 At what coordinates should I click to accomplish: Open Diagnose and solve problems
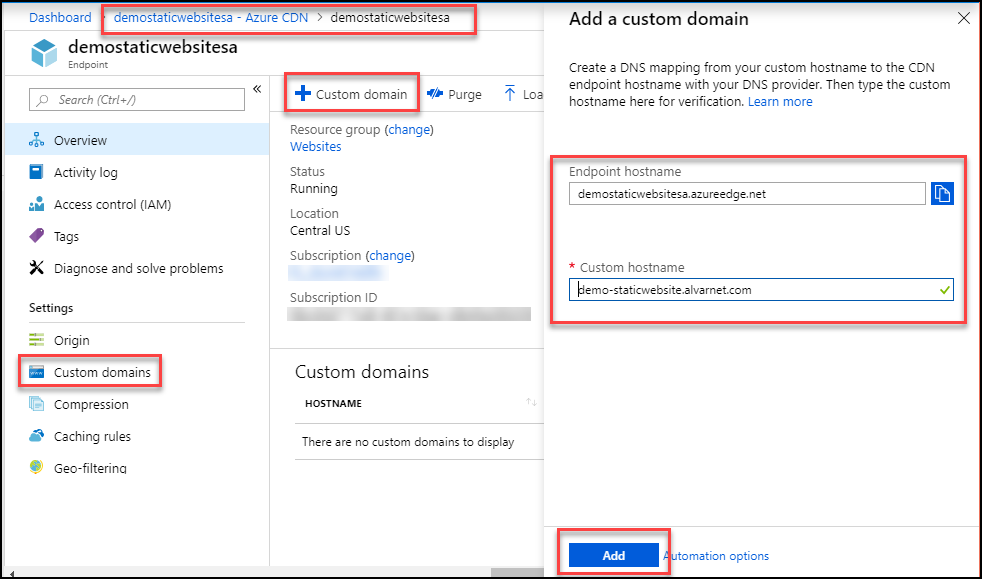pyautogui.click(x=138, y=268)
